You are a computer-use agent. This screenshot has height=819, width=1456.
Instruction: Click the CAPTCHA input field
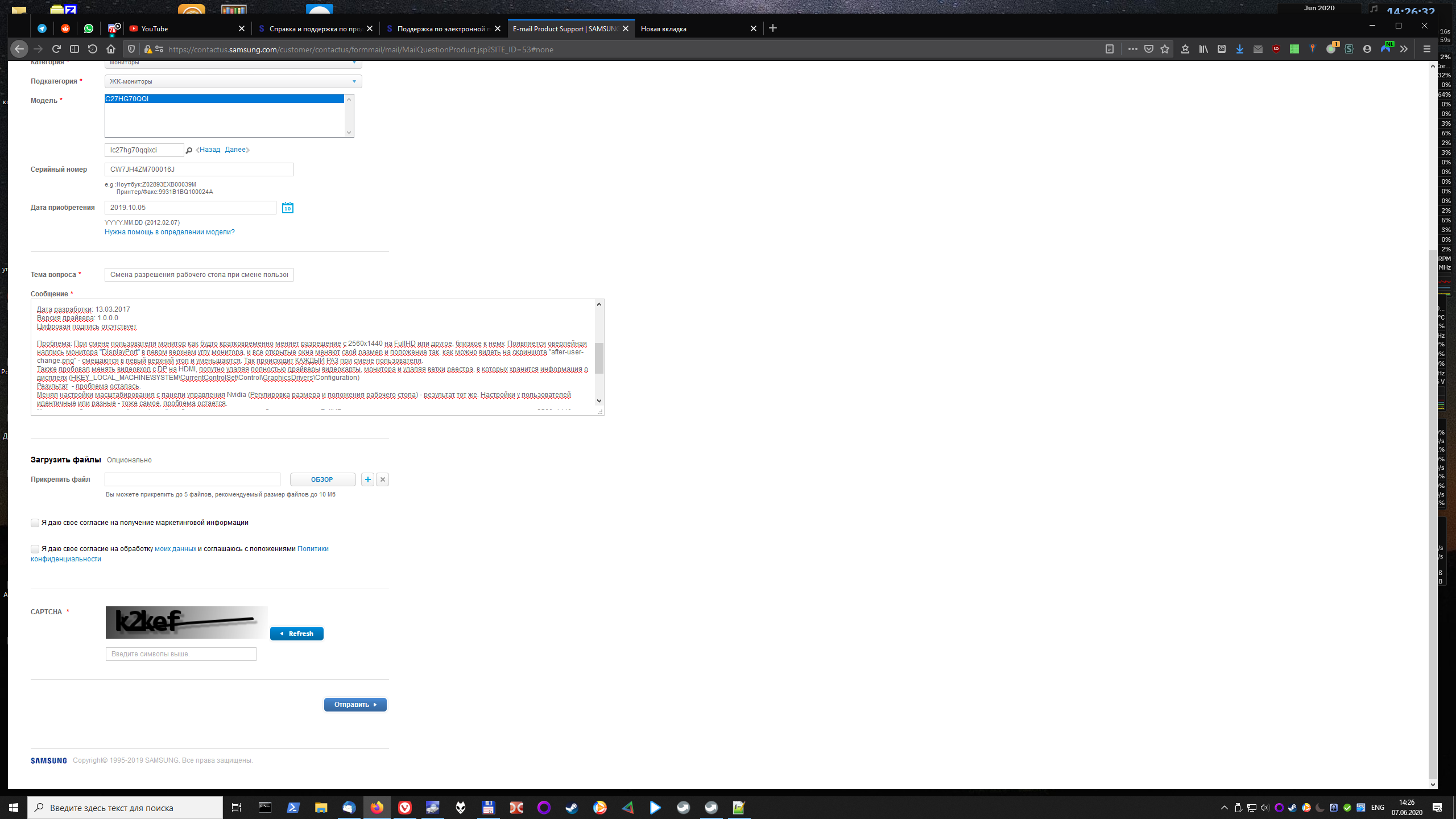pyautogui.click(x=181, y=654)
